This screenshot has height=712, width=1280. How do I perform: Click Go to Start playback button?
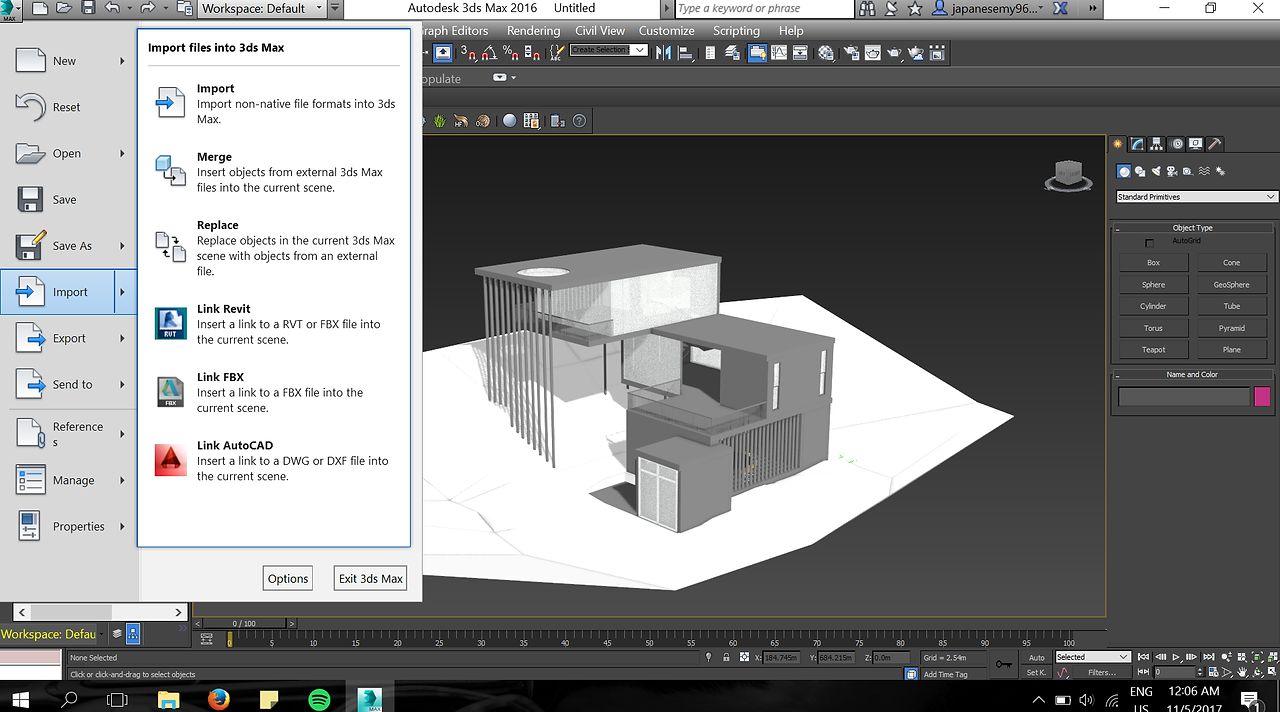click(x=1143, y=657)
